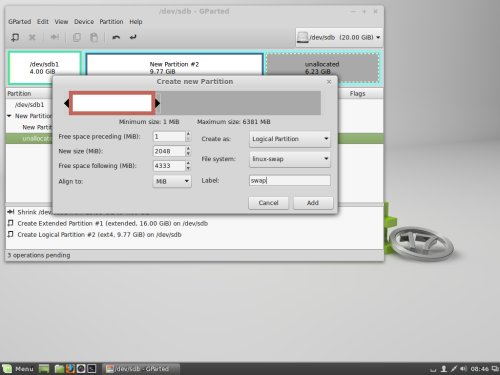500x375 pixels.
Task: Decrease Free space preceding value
Action: (188, 139)
